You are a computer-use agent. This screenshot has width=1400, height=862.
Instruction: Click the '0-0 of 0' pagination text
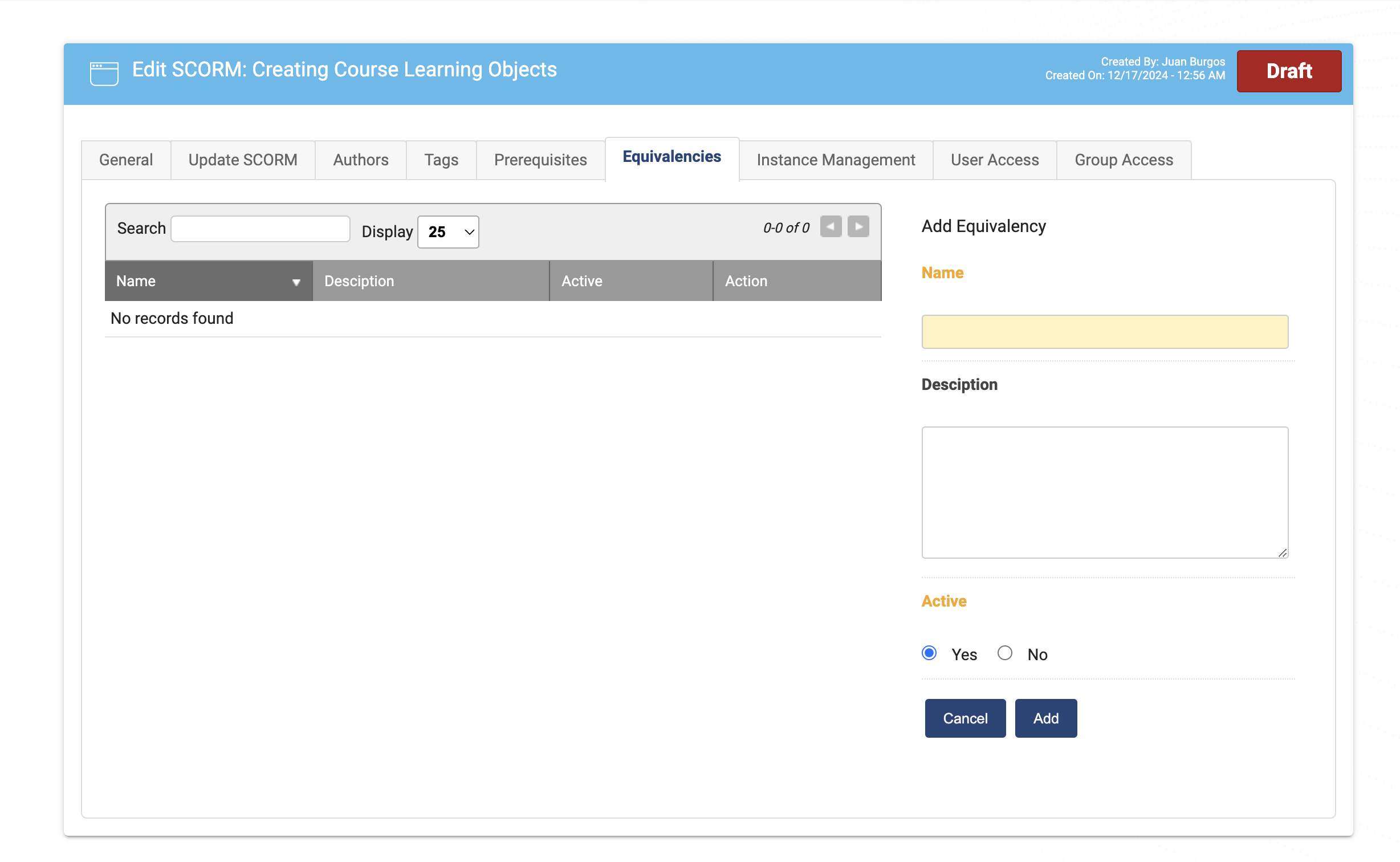click(786, 228)
